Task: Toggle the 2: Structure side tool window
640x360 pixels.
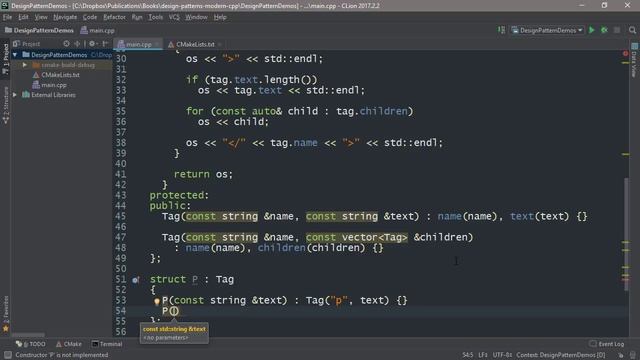Action: click(x=5, y=105)
